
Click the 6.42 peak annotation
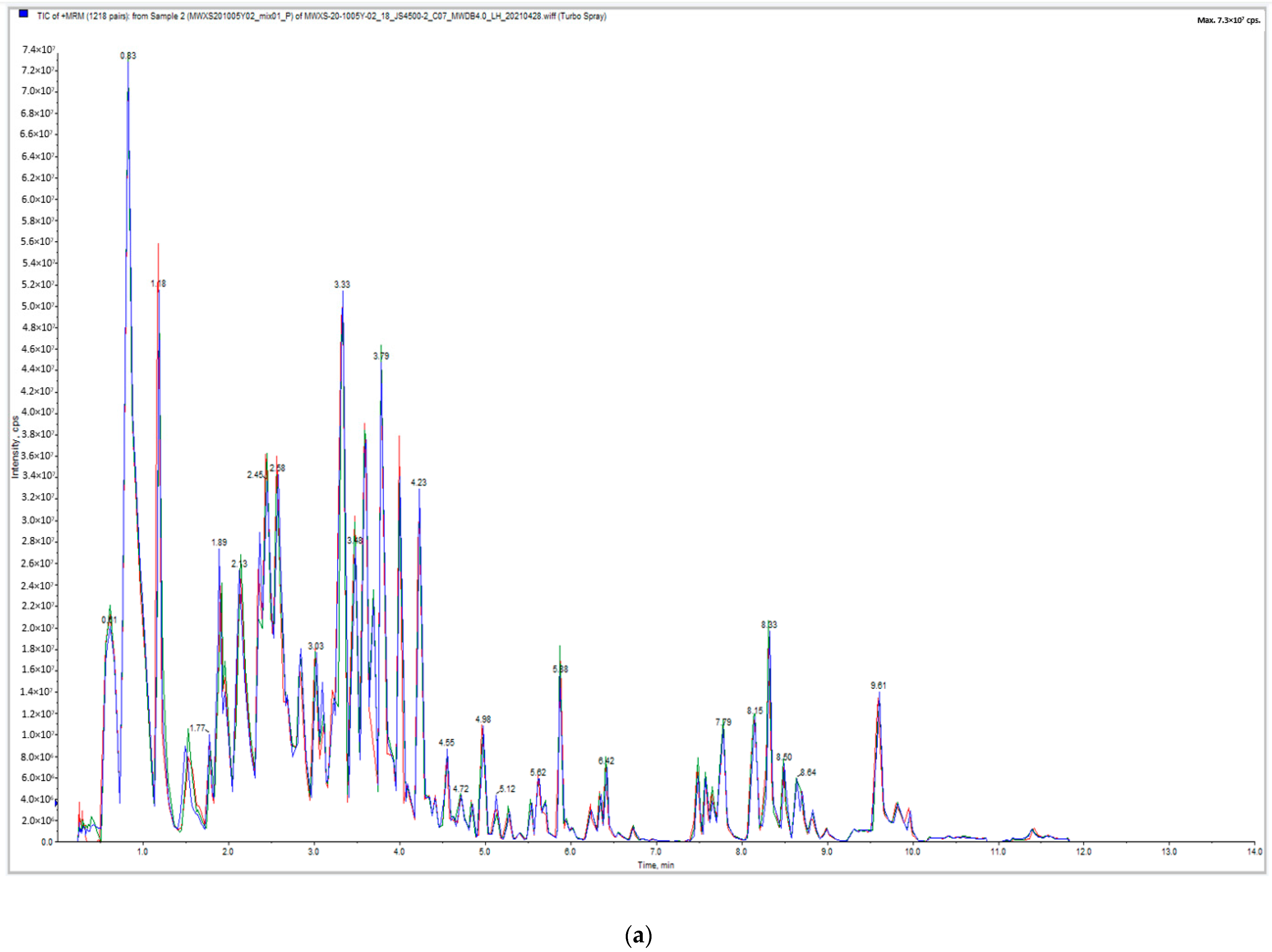coord(606,761)
